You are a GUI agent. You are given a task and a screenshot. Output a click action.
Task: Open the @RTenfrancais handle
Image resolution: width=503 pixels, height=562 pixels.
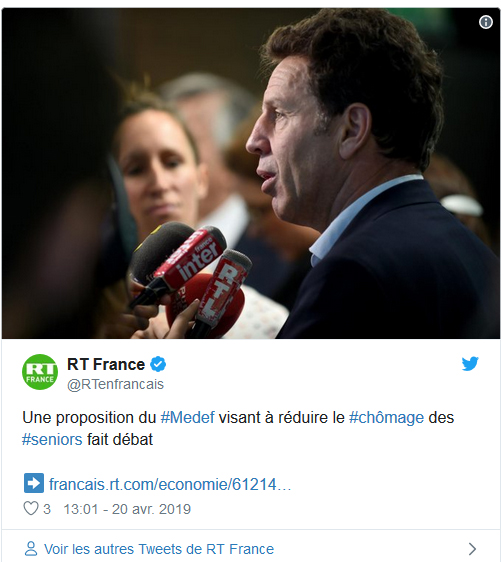pyautogui.click(x=115, y=384)
